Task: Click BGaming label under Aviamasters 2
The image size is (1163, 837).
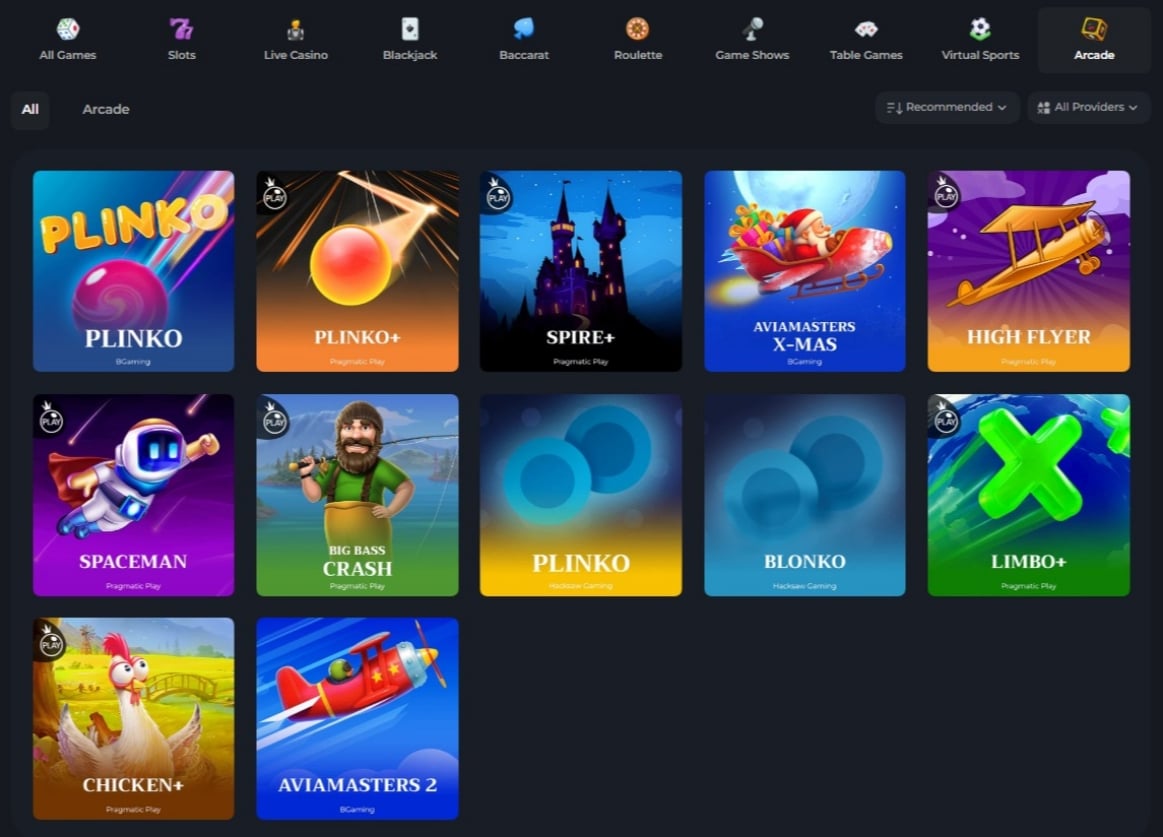Action: click(x=357, y=810)
